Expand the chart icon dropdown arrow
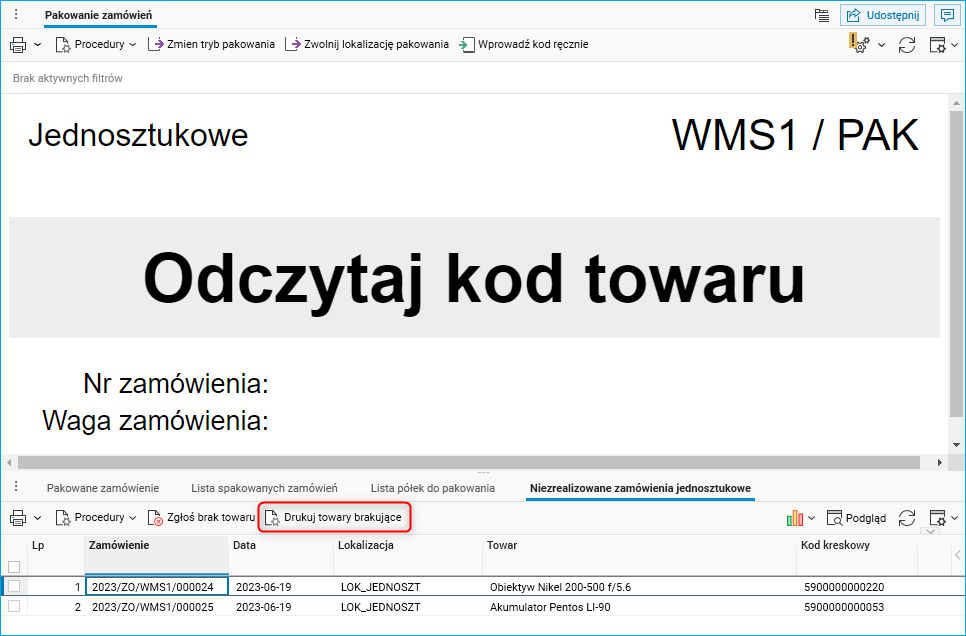Screen dimensions: 966x636 [812, 517]
